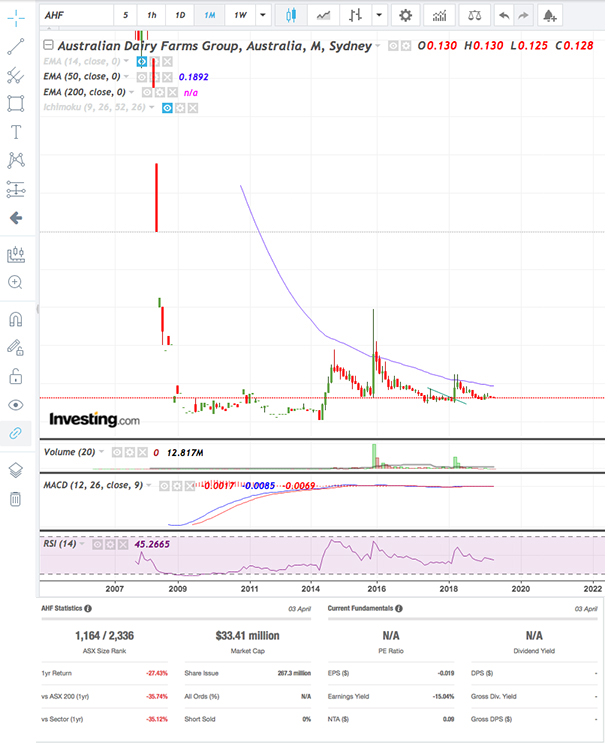The image size is (609, 748).
Task: Open the long position forecast tool
Action: point(16,254)
